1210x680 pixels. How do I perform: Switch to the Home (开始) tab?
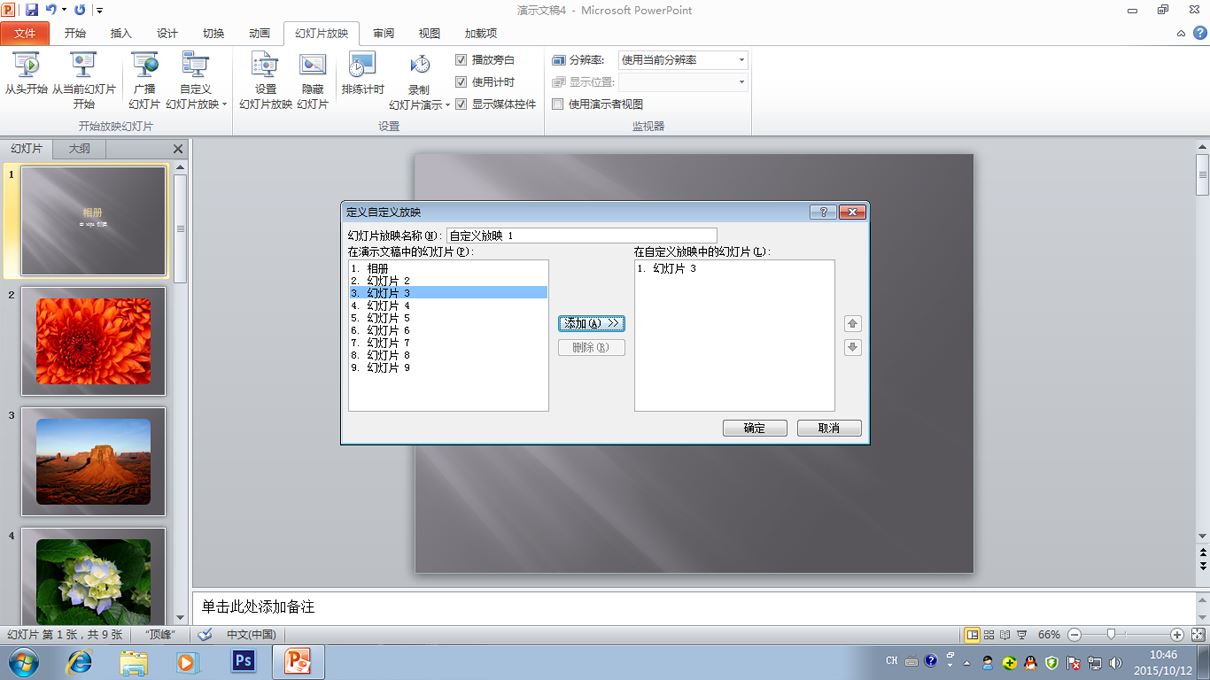point(75,33)
